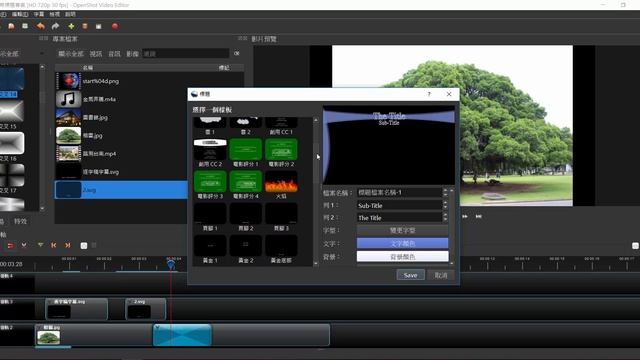Click the spinner arrows beside The Title field
The image size is (640, 360).
(445, 218)
